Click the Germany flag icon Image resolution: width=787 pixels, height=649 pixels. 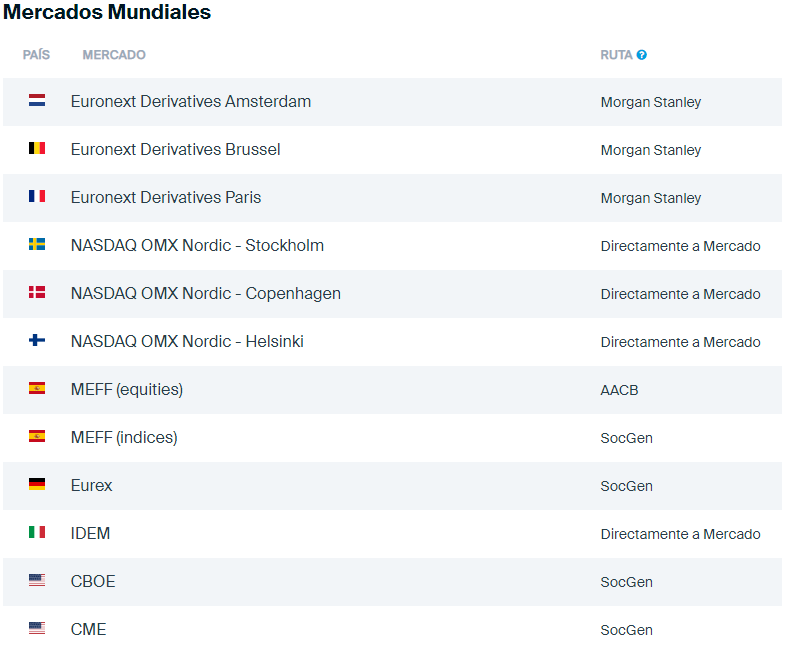37,485
